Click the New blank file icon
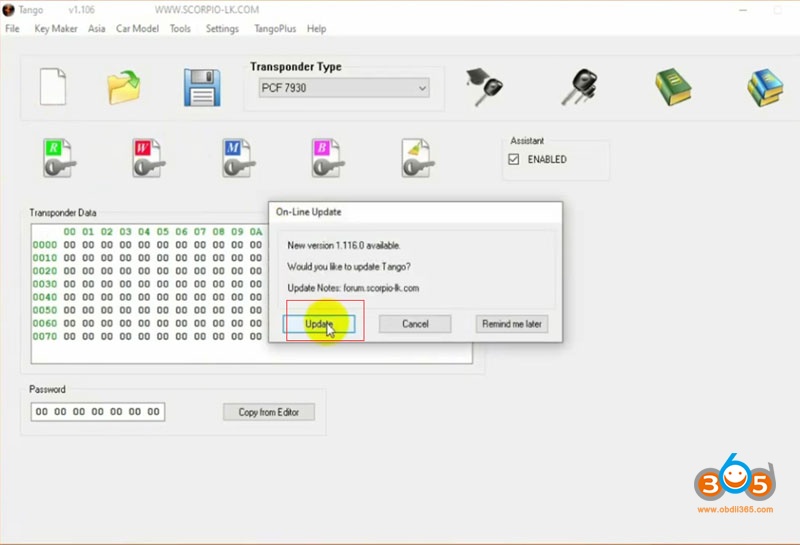 [53, 87]
